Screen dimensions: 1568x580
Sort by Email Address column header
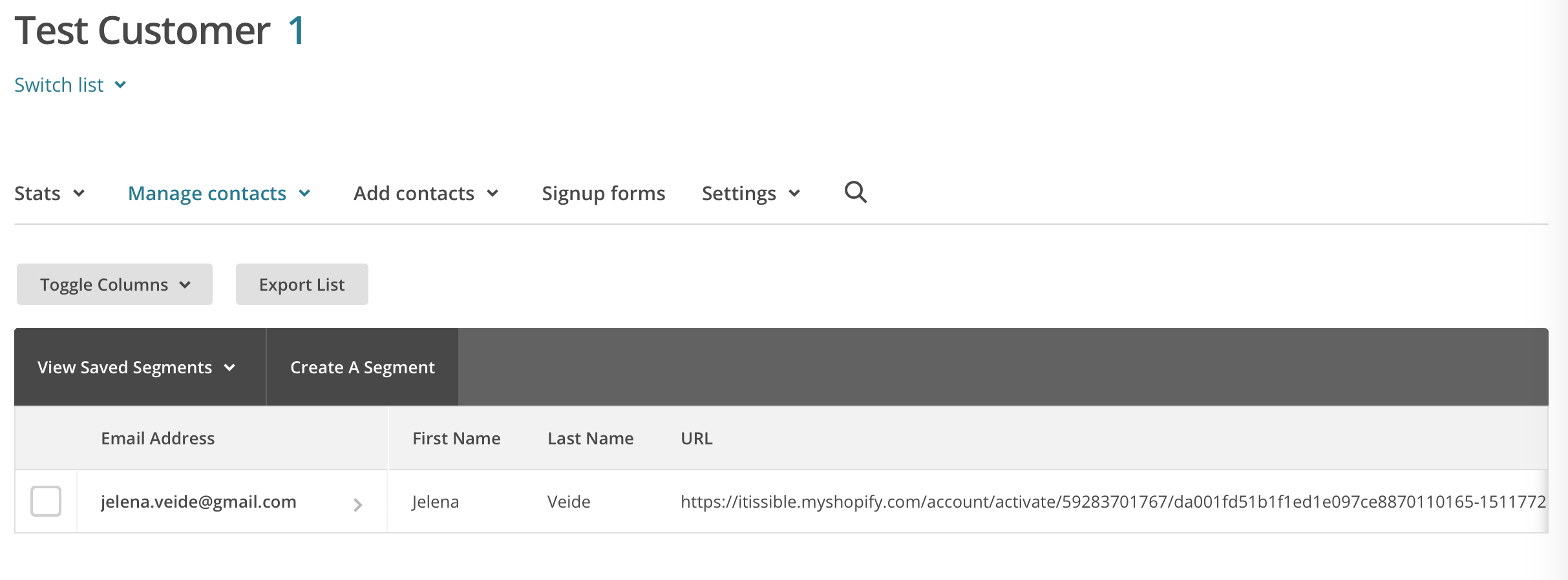click(158, 439)
